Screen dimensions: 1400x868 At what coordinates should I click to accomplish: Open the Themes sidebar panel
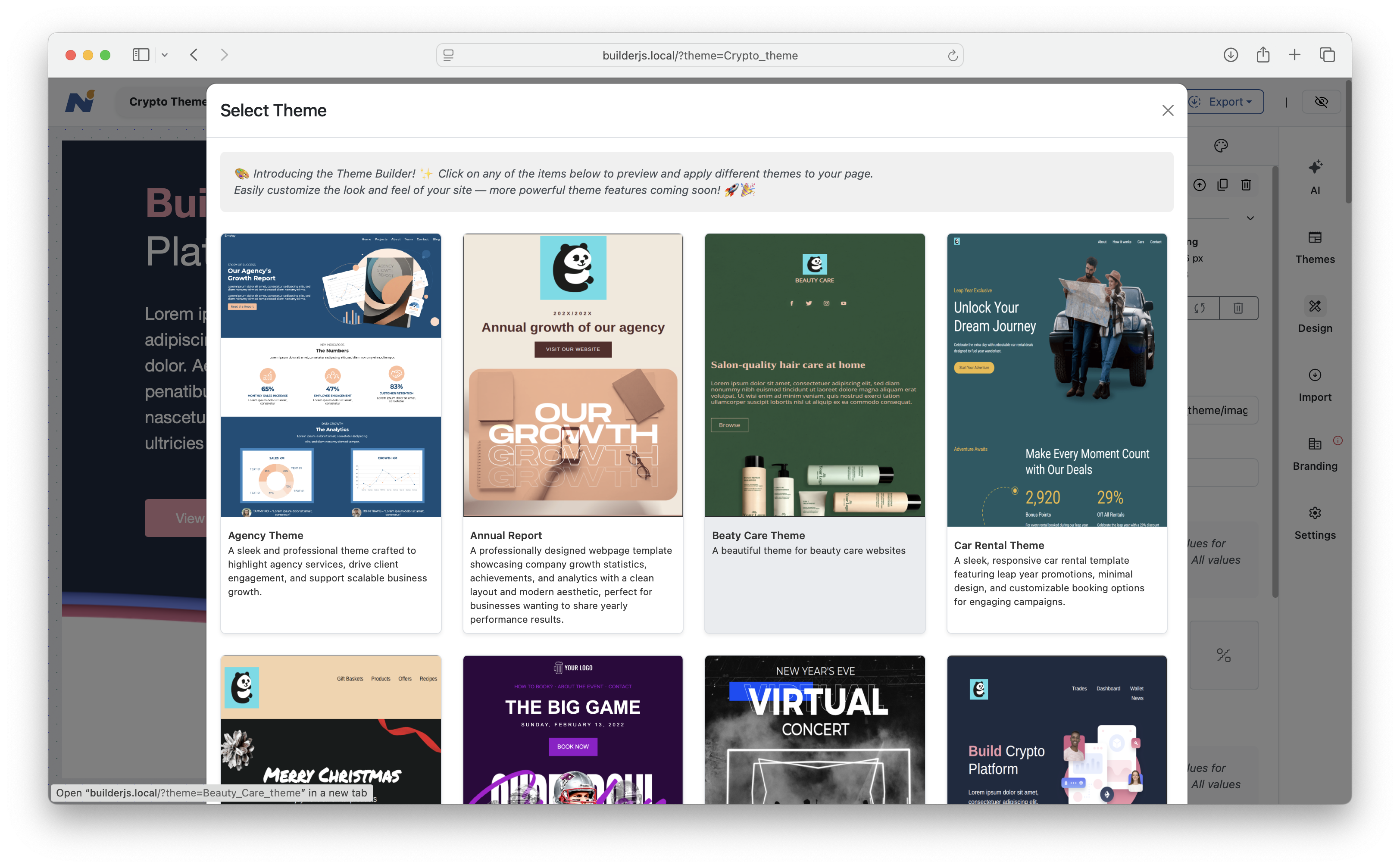coord(1315,246)
